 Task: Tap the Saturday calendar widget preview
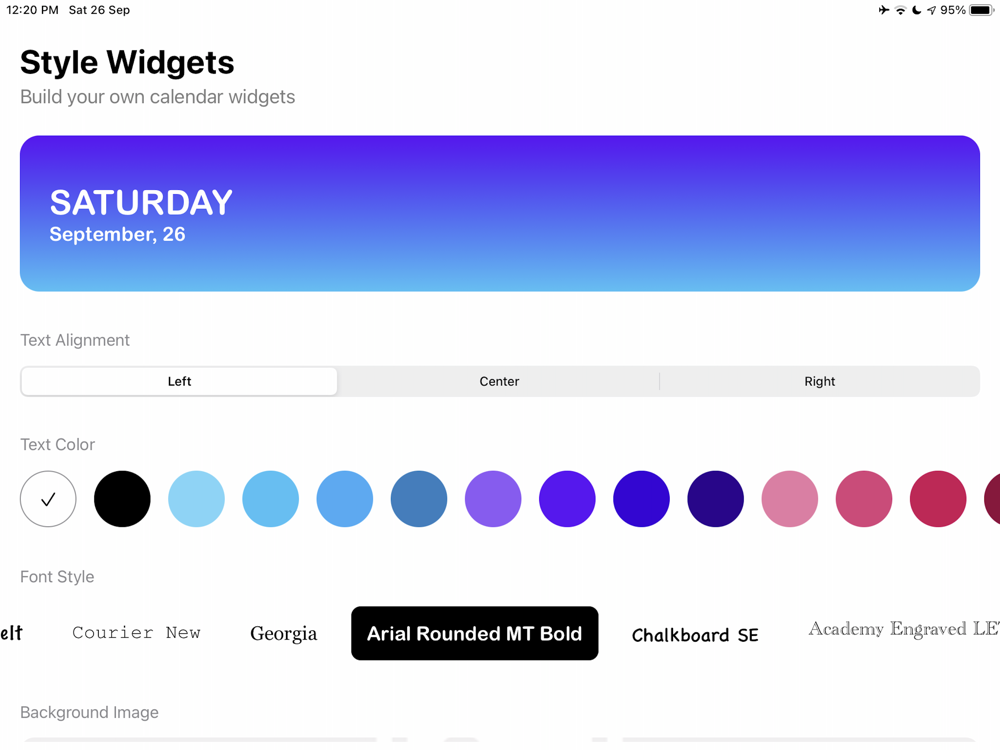500,214
